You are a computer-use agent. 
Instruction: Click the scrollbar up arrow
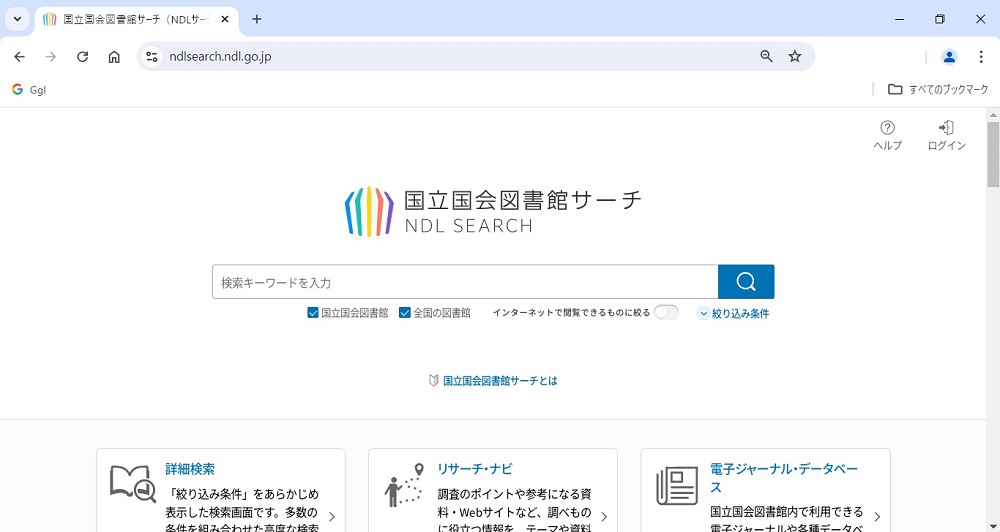pos(993,115)
